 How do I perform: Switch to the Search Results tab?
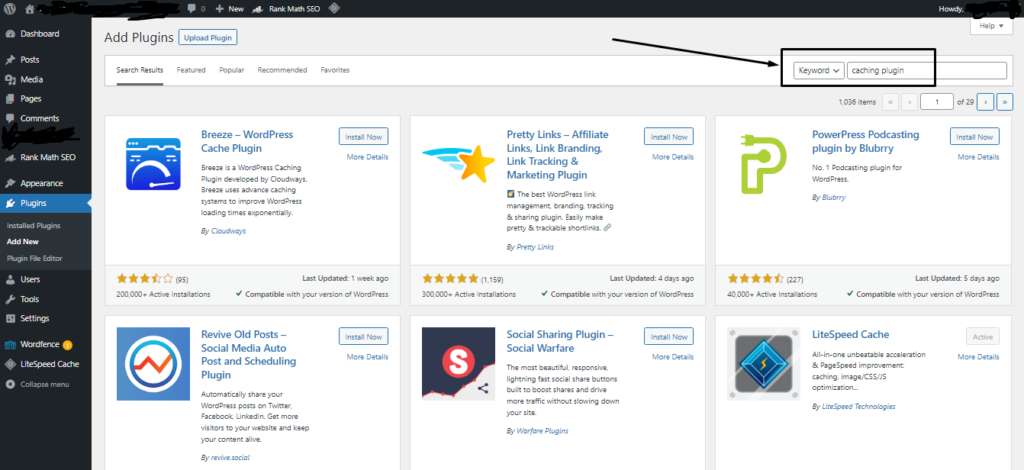(x=140, y=70)
